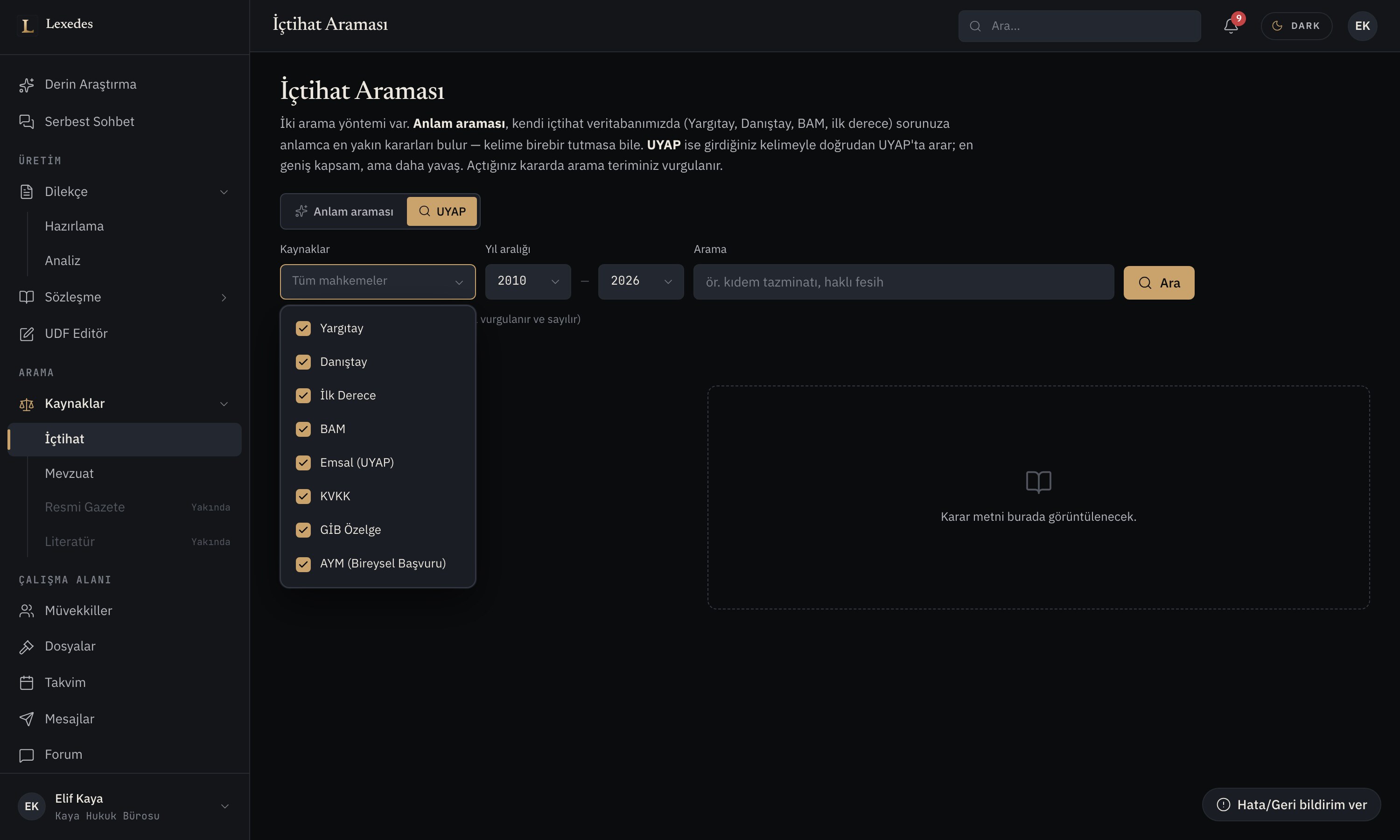Click the Sözleşme book icon
The width and height of the screenshot is (1400, 840).
[27, 297]
